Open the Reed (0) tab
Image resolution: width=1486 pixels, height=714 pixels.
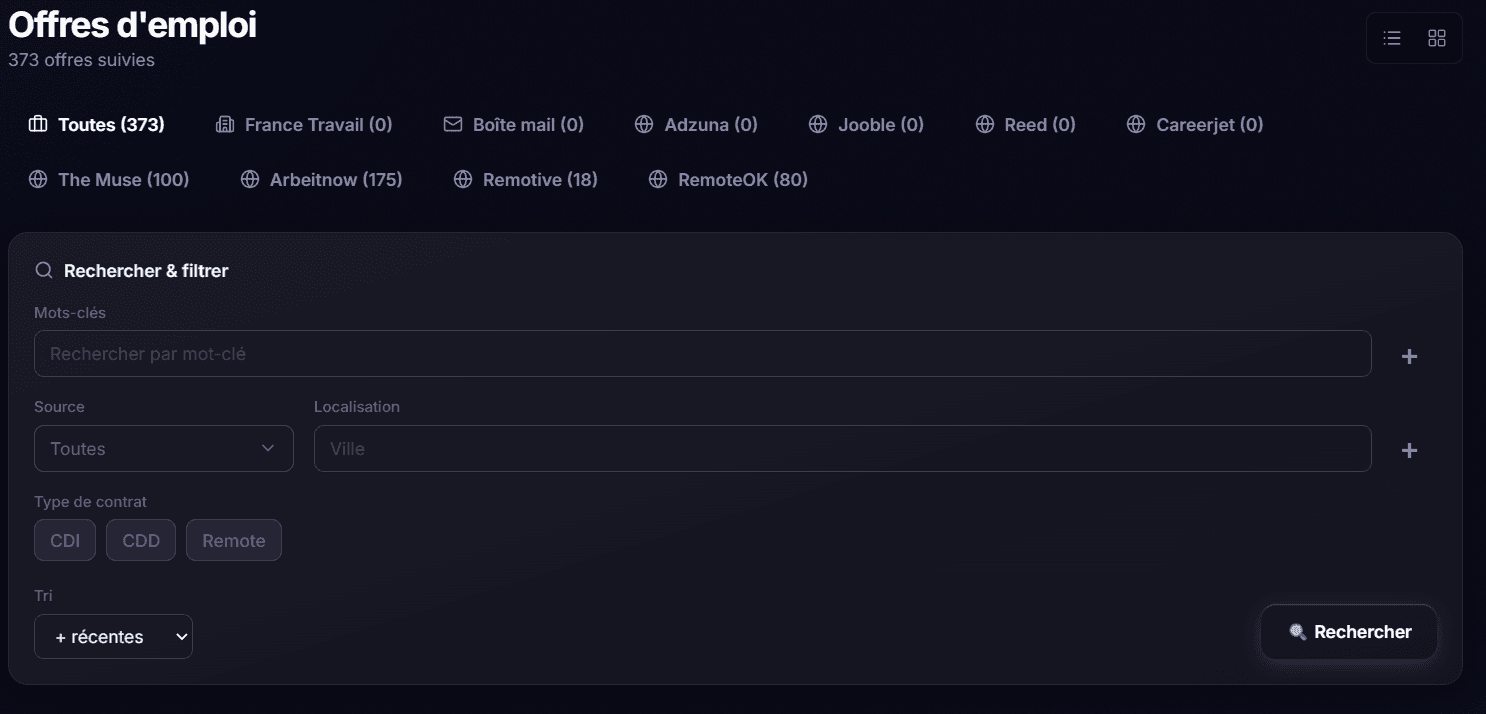[x=1026, y=124]
